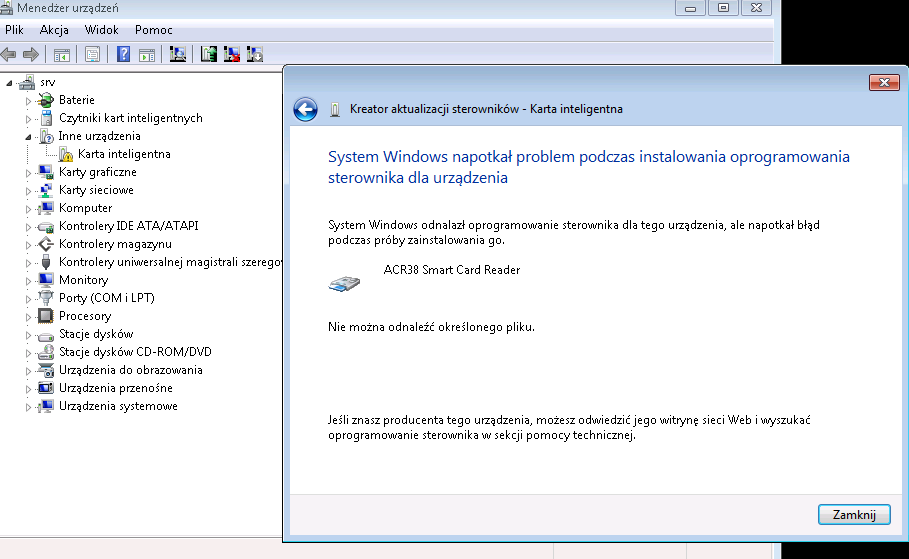Click the Baterie battery icon

(45, 100)
